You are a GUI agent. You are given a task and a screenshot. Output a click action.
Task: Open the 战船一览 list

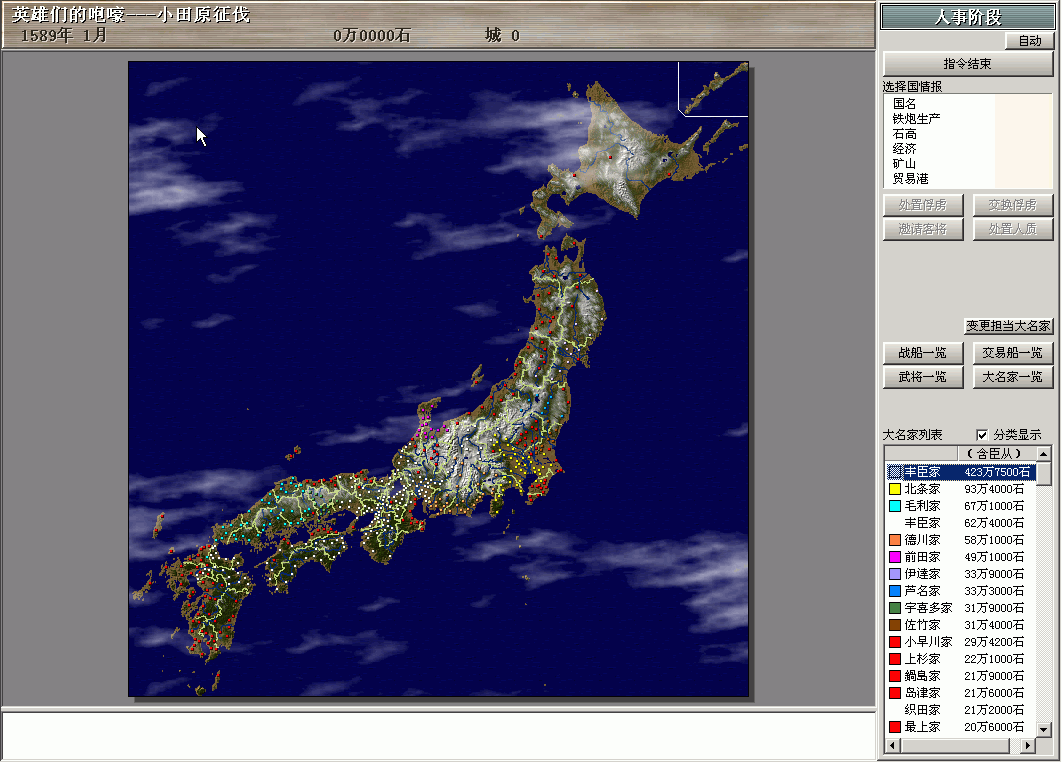922,353
